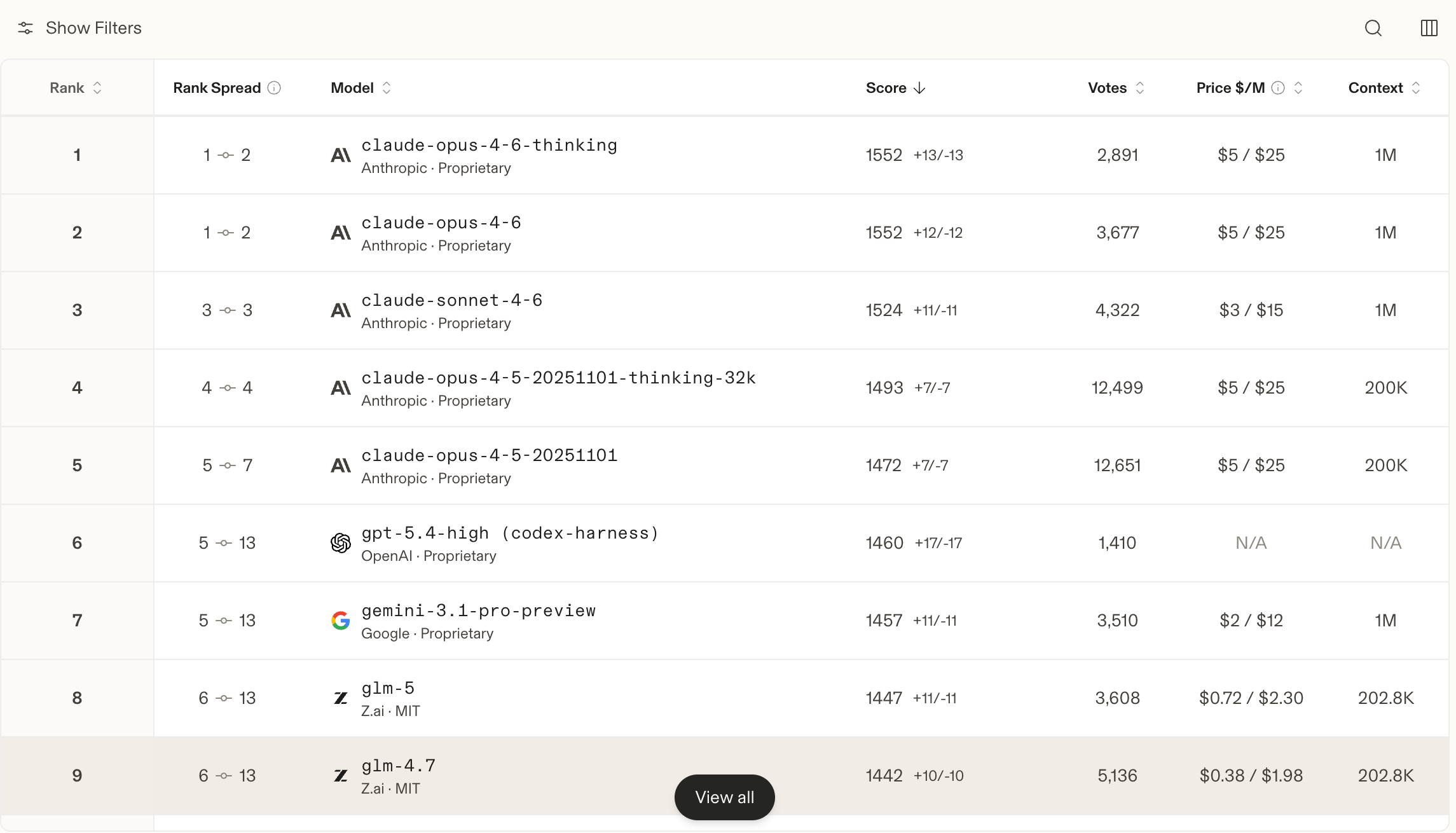Screen dimensions: 1456x833
Task: Click the Show Filters sliders icon
Action: [25, 28]
